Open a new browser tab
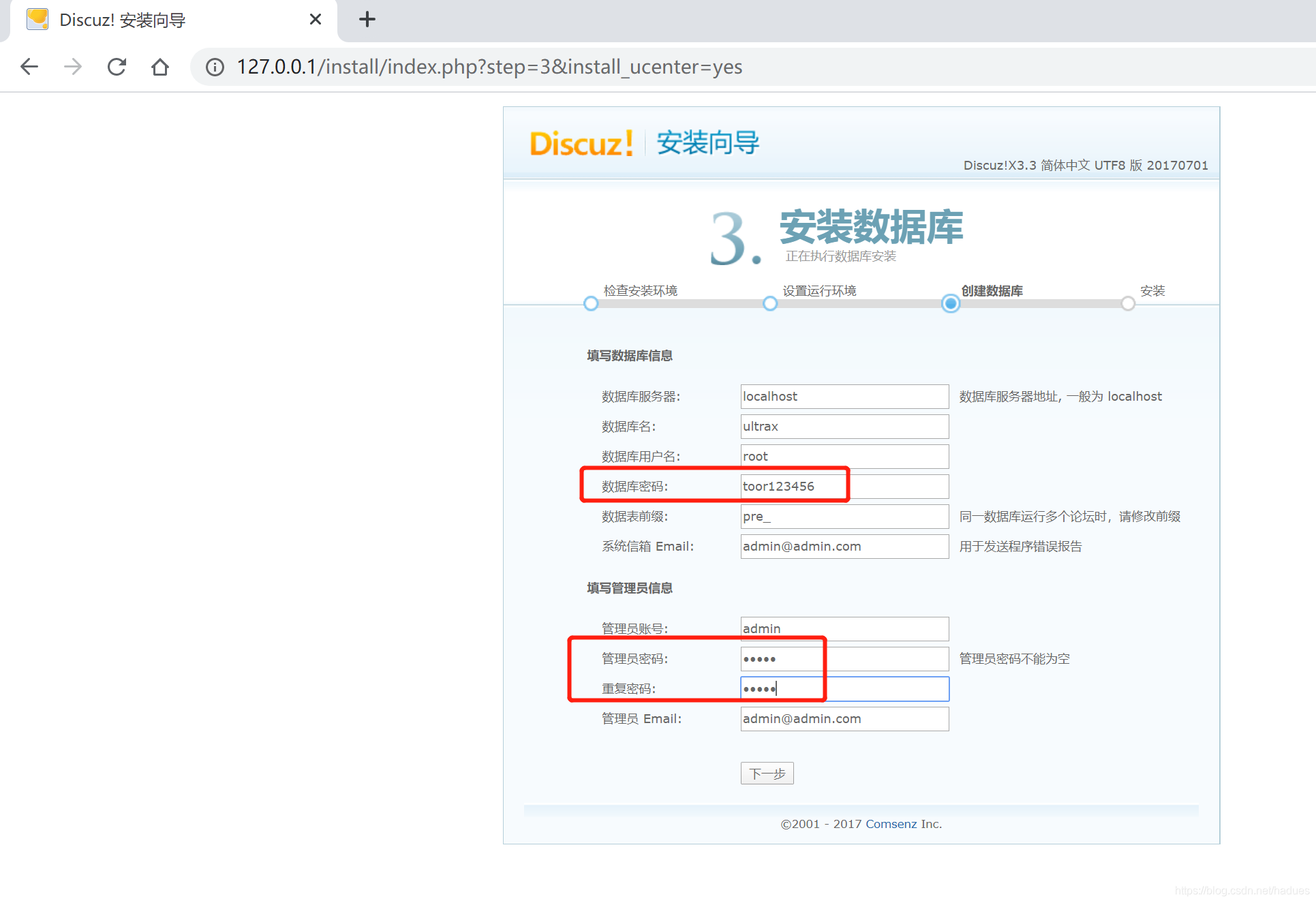Image resolution: width=1316 pixels, height=903 pixels. 367,19
